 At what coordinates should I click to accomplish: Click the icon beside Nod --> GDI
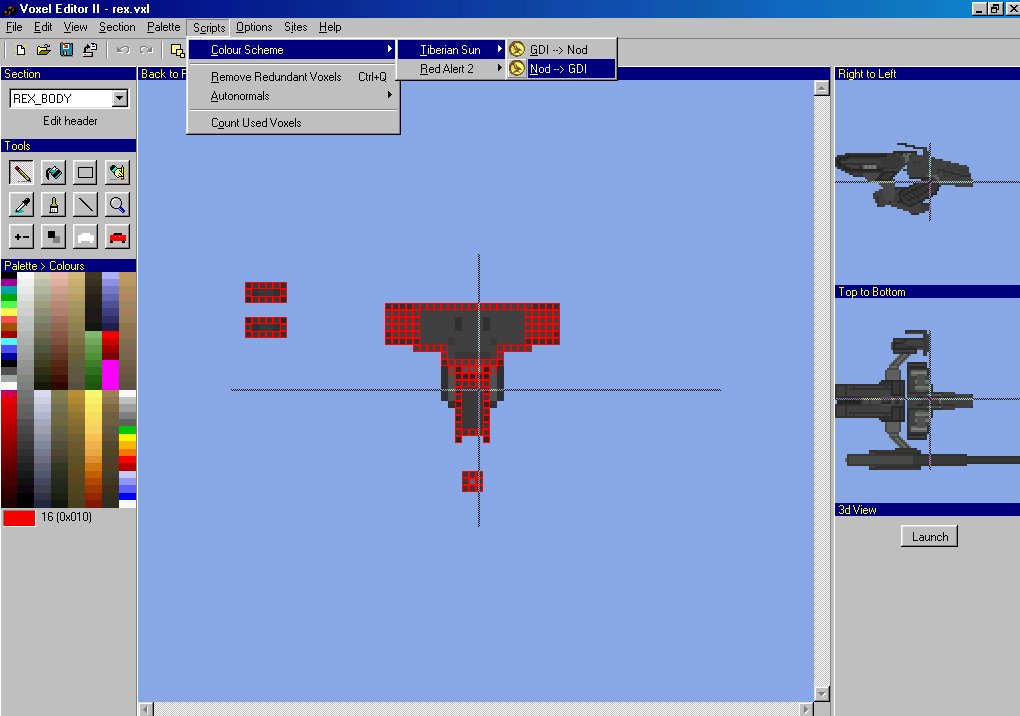pos(517,68)
